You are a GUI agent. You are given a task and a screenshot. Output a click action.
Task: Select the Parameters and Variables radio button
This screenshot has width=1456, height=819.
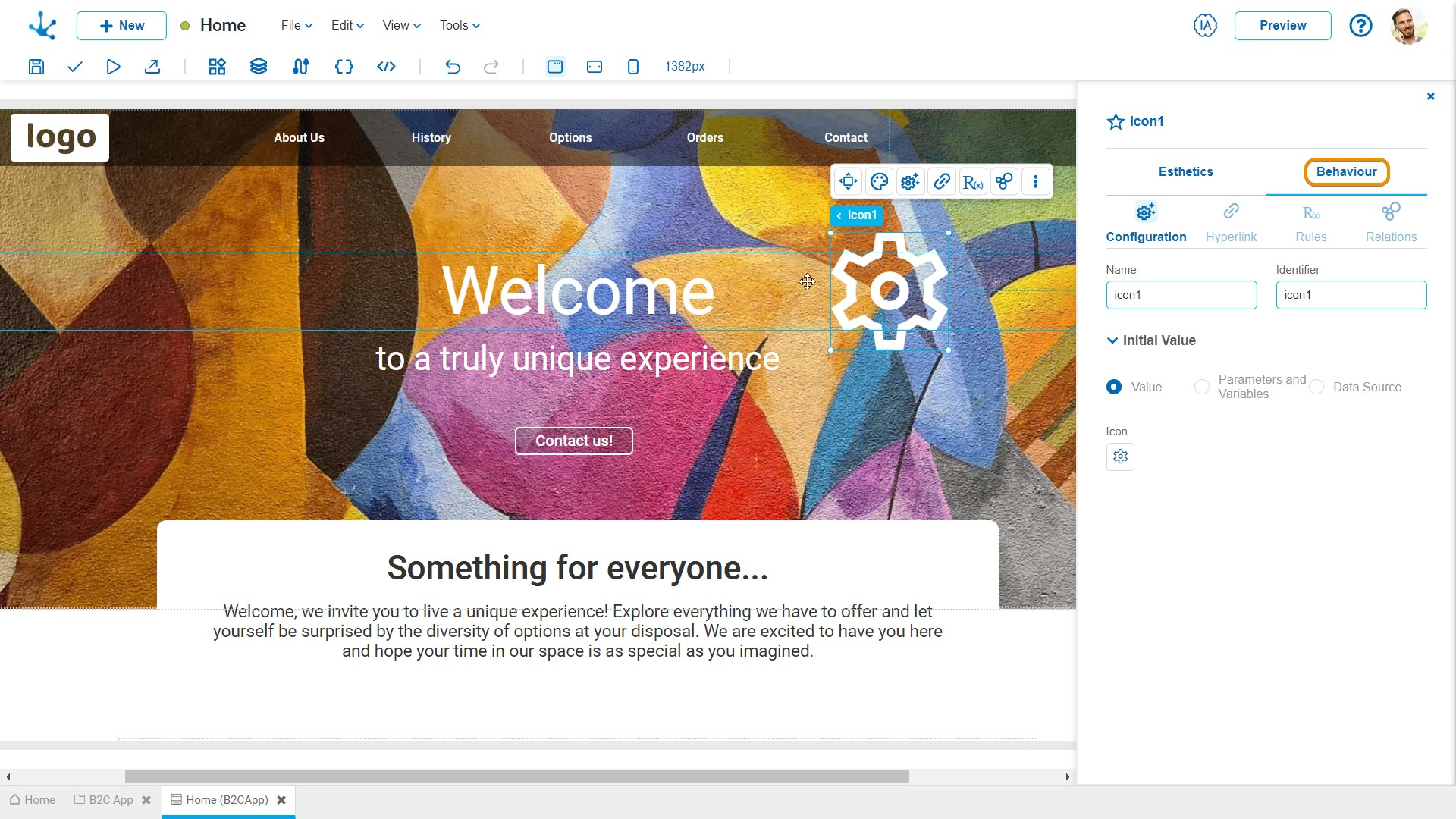[1200, 386]
